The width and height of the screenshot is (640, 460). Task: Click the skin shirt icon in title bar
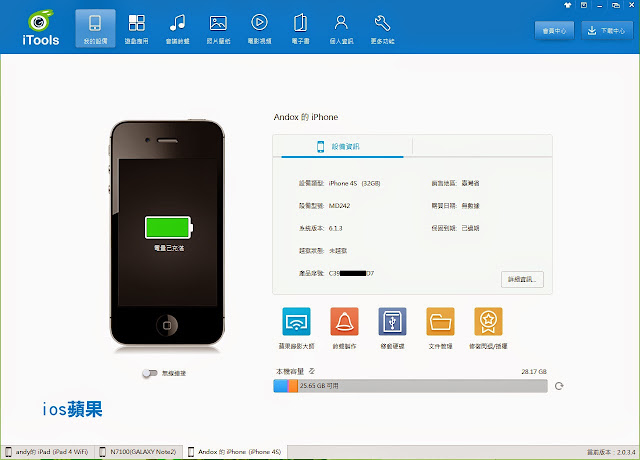tap(568, 5)
